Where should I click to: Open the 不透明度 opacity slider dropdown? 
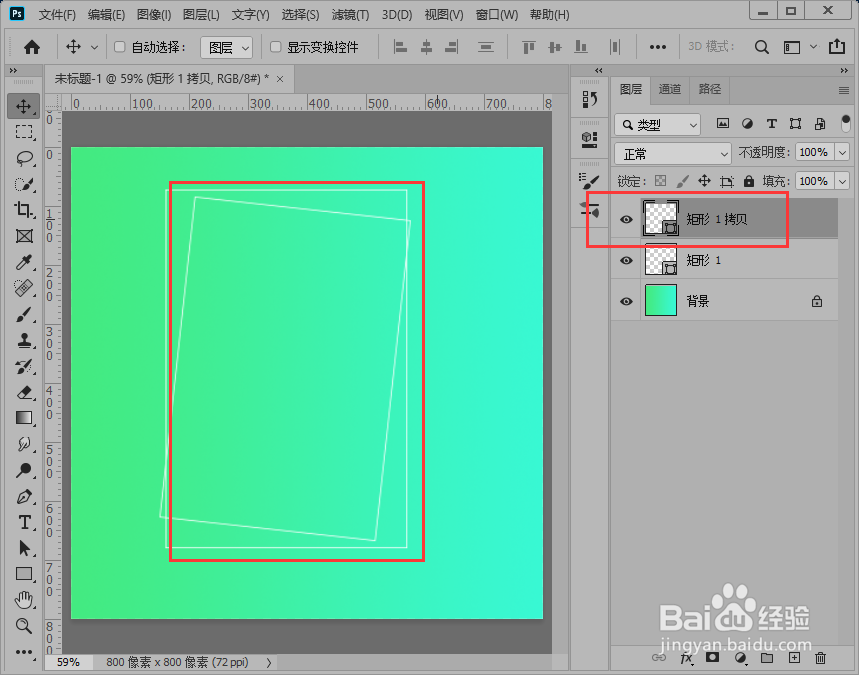[843, 152]
